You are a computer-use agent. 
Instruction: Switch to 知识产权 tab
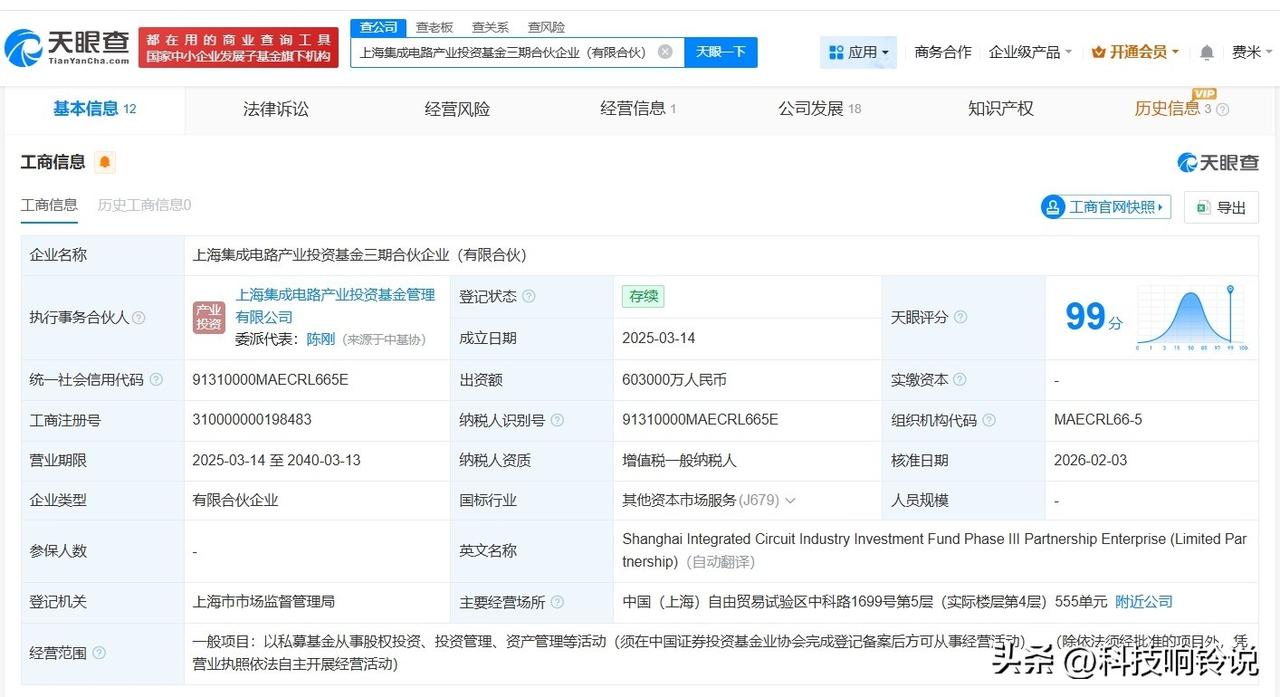(x=1000, y=109)
